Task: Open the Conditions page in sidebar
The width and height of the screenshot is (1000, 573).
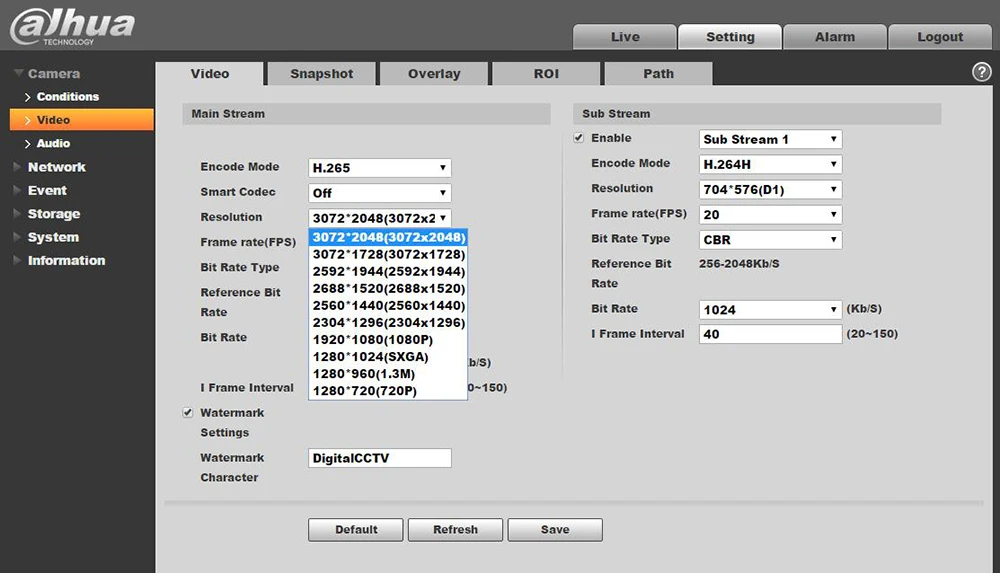Action: [x=68, y=96]
